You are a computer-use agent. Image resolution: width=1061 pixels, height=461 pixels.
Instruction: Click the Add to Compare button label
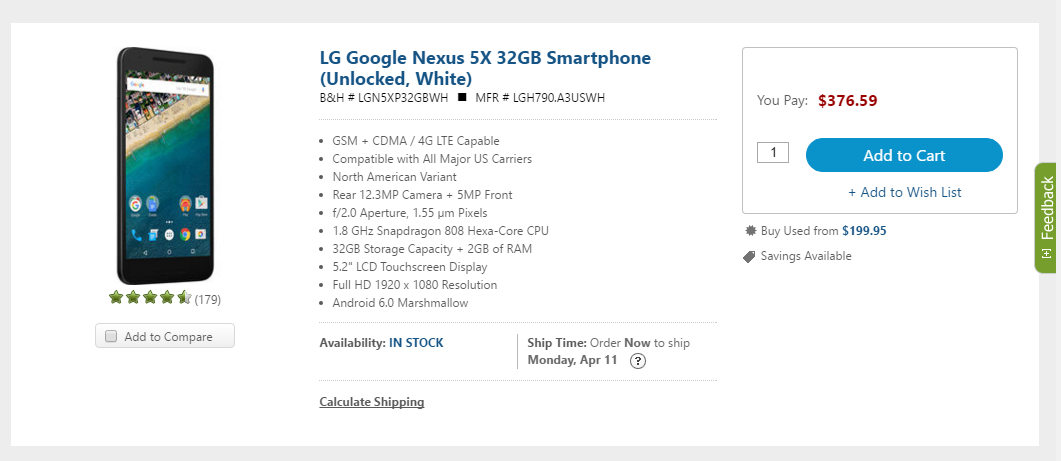(168, 336)
